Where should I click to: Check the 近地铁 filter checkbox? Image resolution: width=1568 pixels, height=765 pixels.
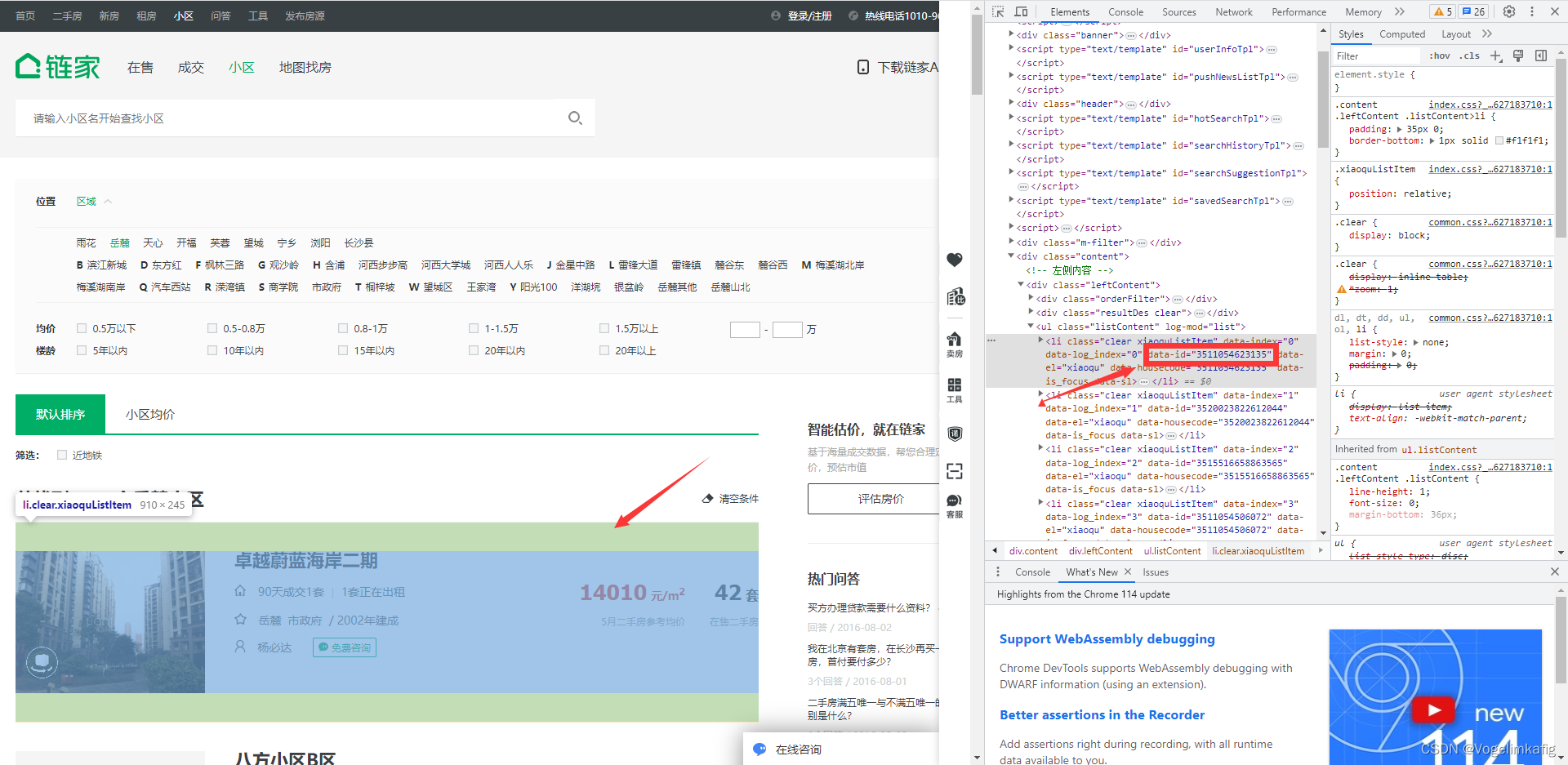point(62,455)
